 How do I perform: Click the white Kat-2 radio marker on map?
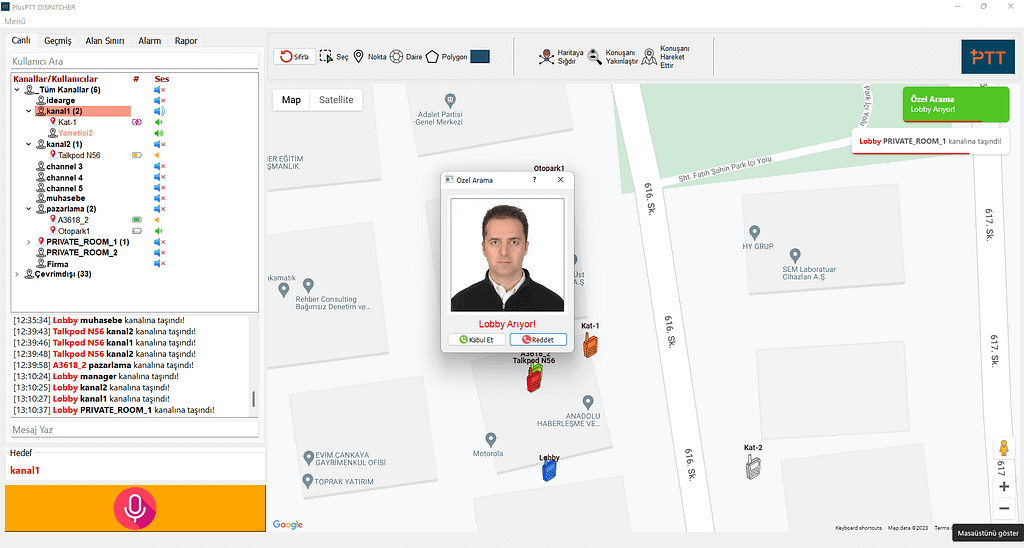[x=753, y=467]
